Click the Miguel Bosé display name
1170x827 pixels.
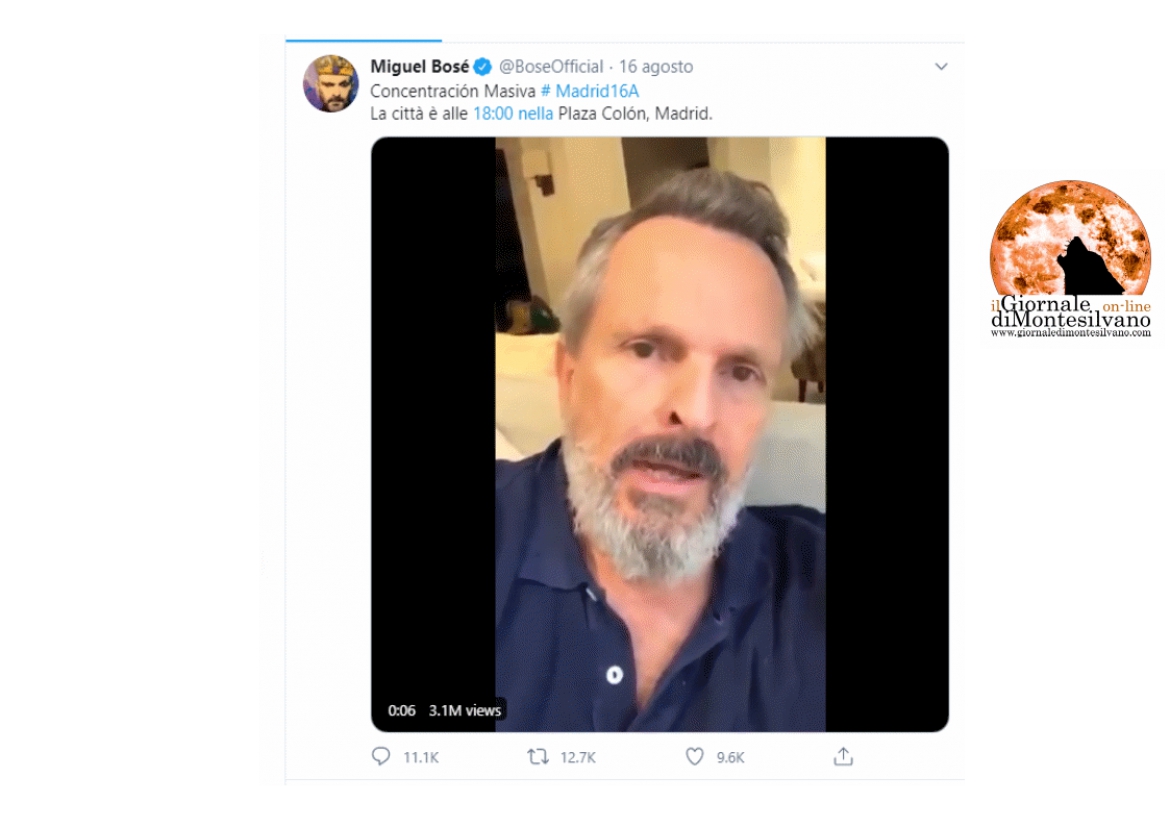coord(419,67)
